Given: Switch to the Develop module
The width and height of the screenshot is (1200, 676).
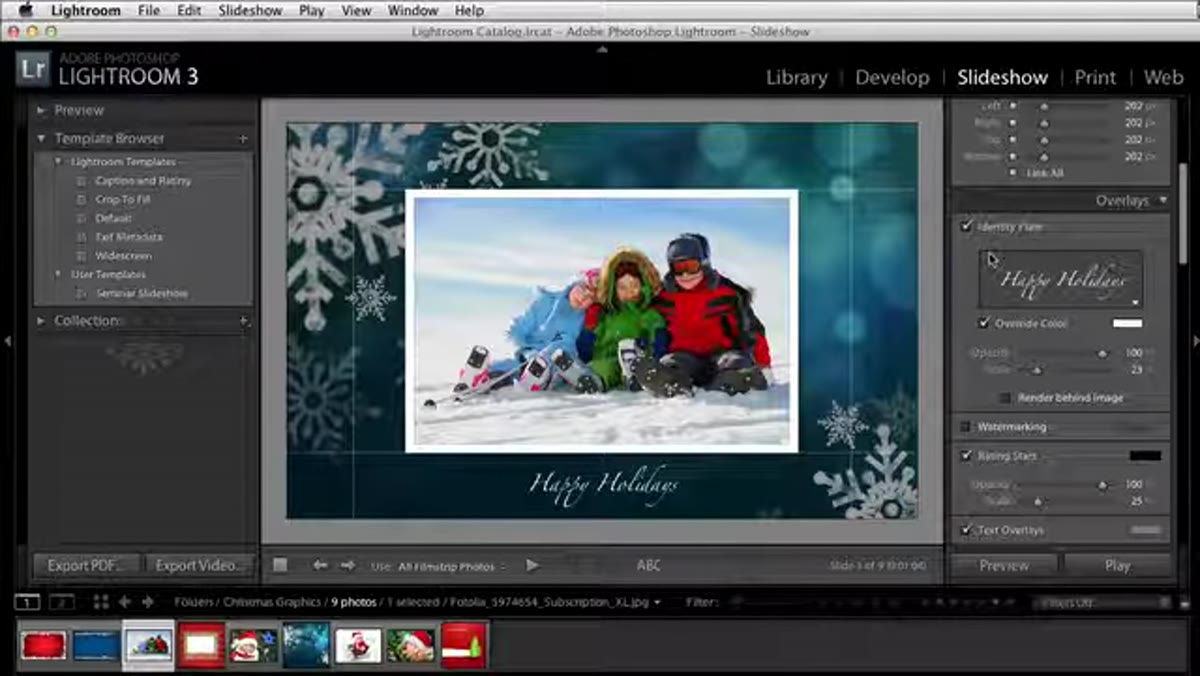Looking at the screenshot, I should (892, 78).
